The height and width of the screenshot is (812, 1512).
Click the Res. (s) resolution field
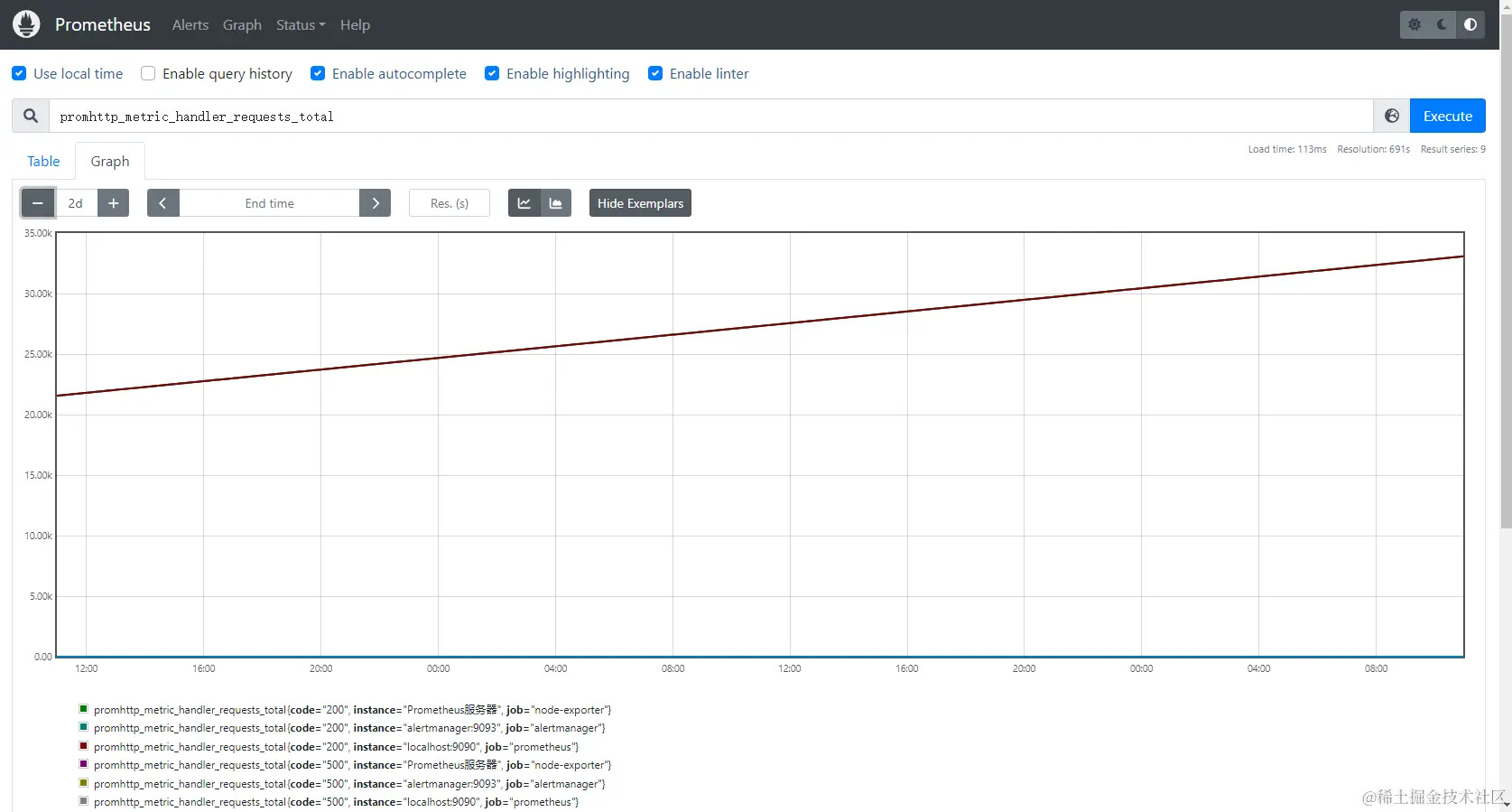(x=450, y=203)
